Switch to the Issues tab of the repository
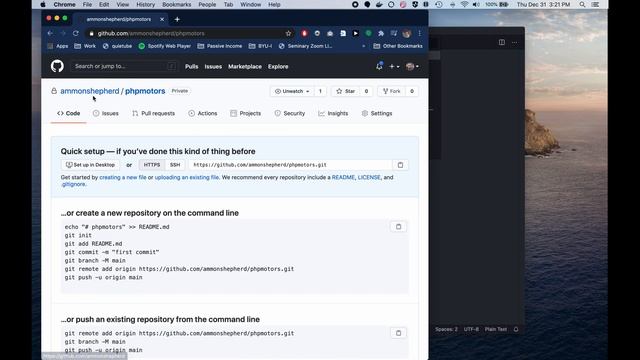640x360 pixels. pyautogui.click(x=106, y=113)
